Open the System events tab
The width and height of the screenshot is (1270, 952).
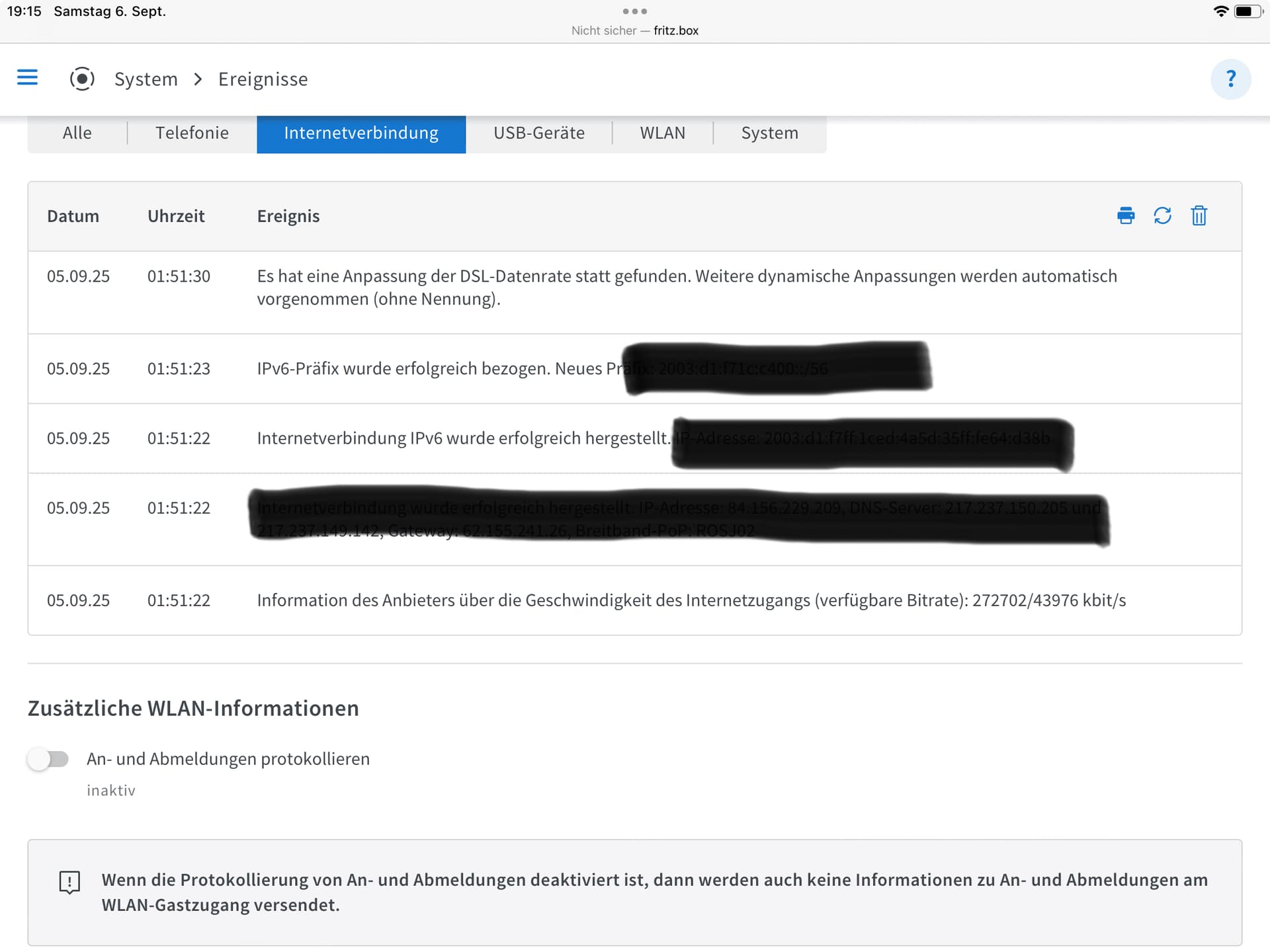[769, 134]
